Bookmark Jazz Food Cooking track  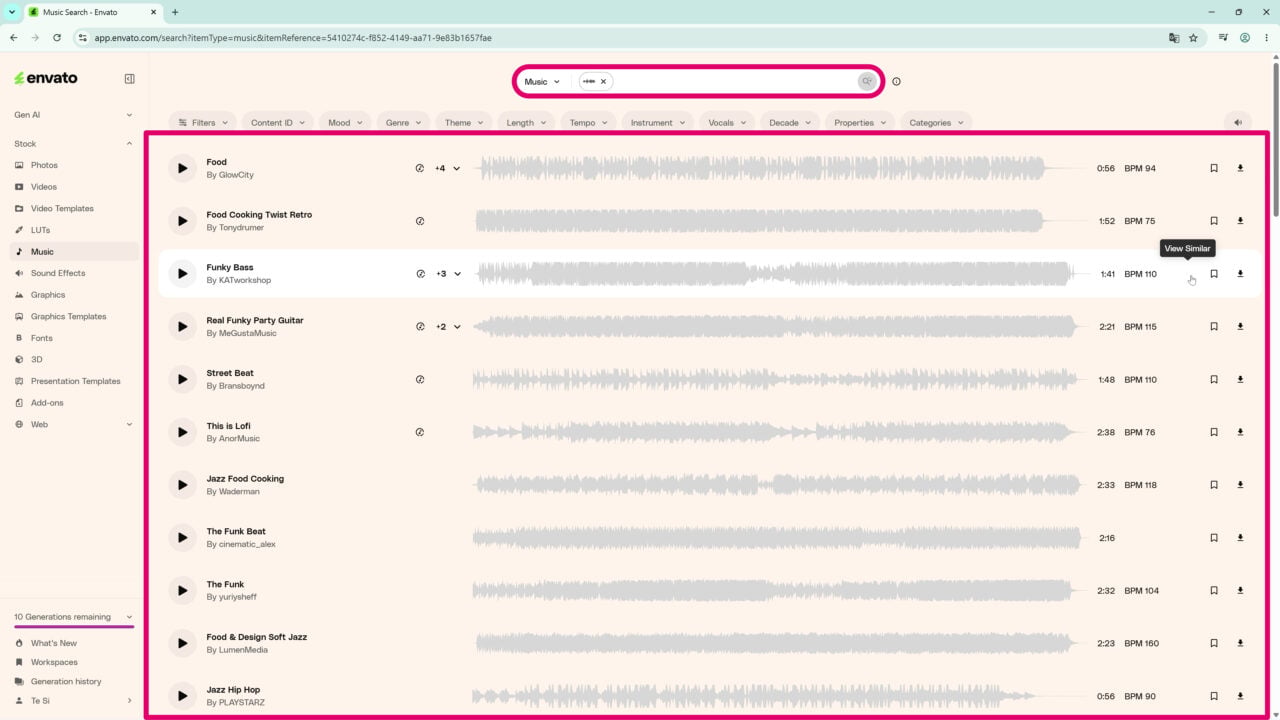(1214, 485)
